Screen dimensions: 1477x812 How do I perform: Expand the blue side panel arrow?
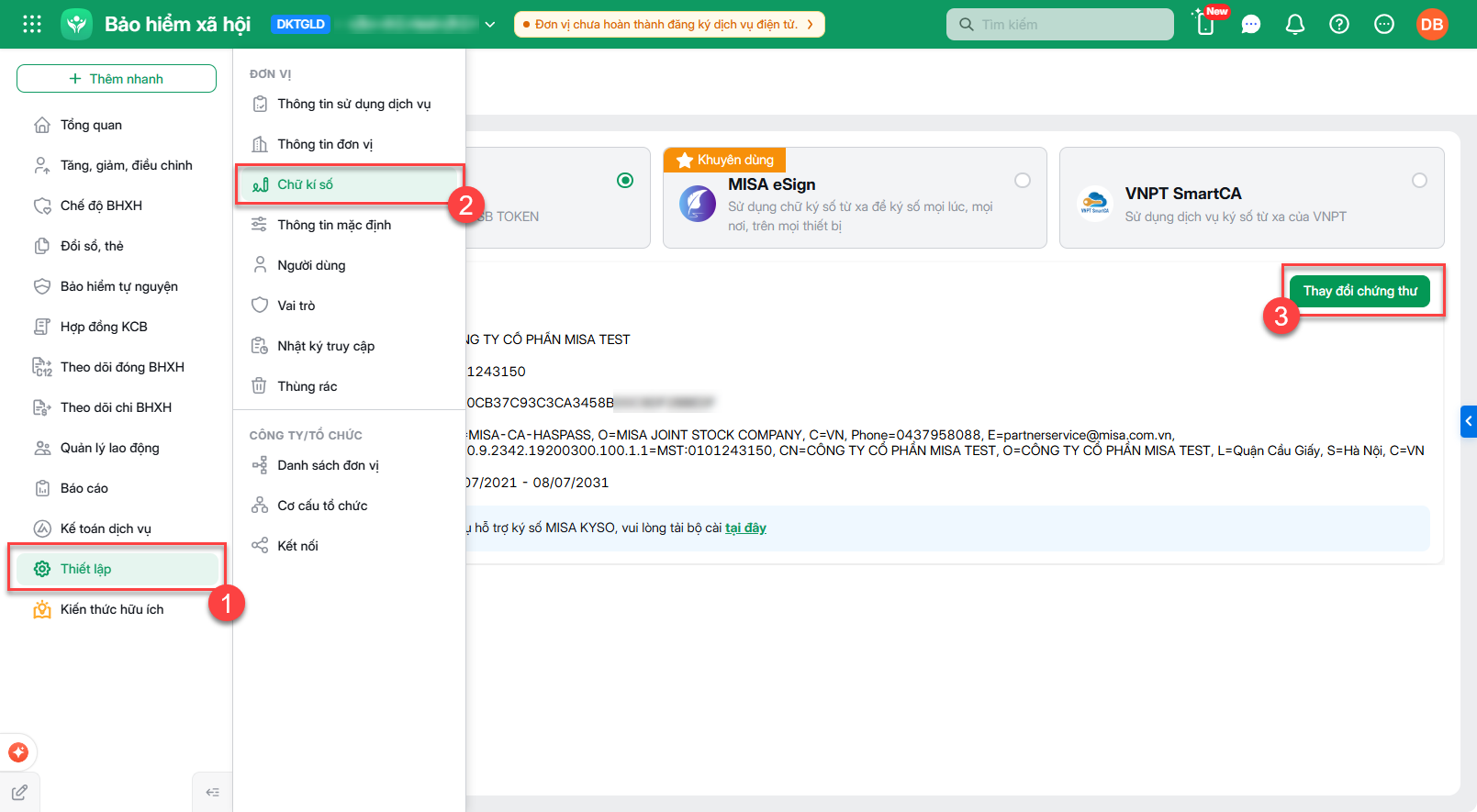click(x=1469, y=421)
